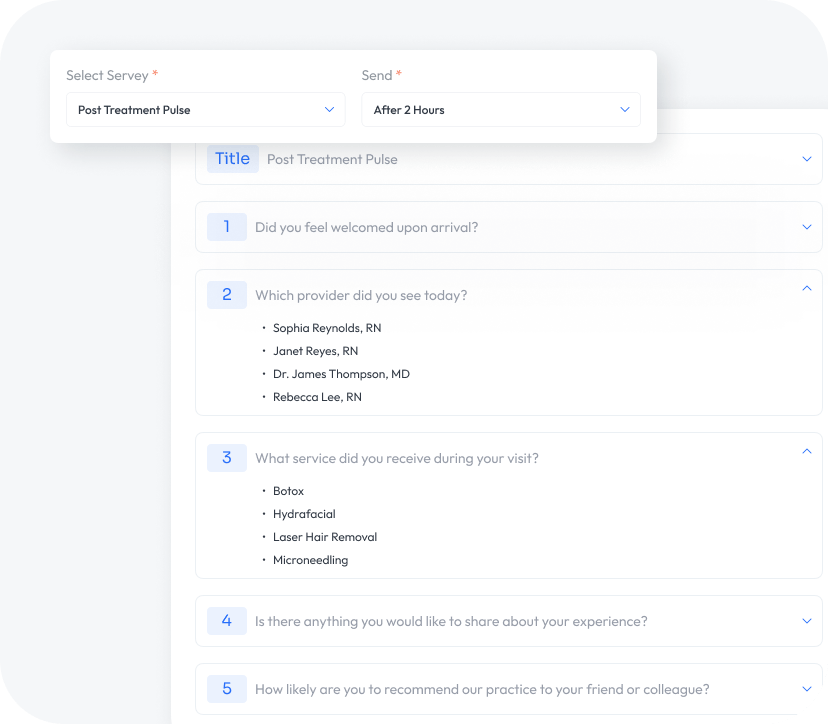Collapse question 3 service list
Screen dimensions: 829x725
(x=807, y=451)
